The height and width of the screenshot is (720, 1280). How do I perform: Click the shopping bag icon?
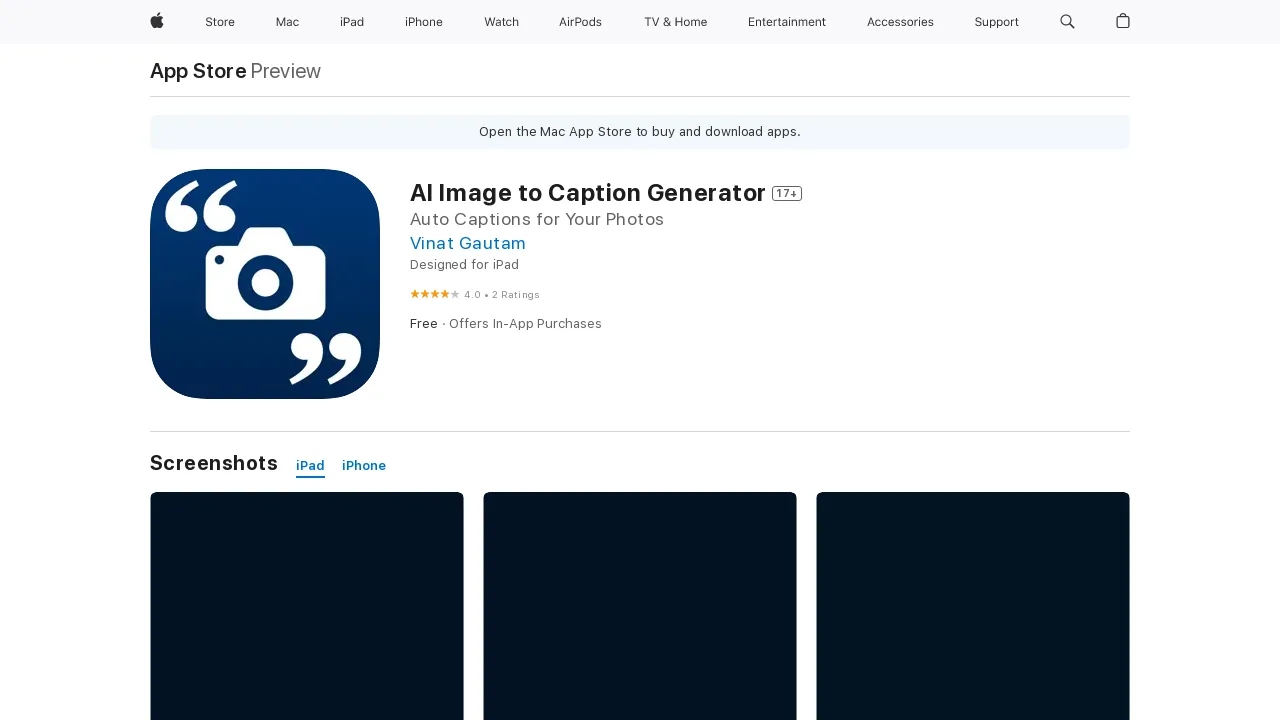click(x=1122, y=22)
